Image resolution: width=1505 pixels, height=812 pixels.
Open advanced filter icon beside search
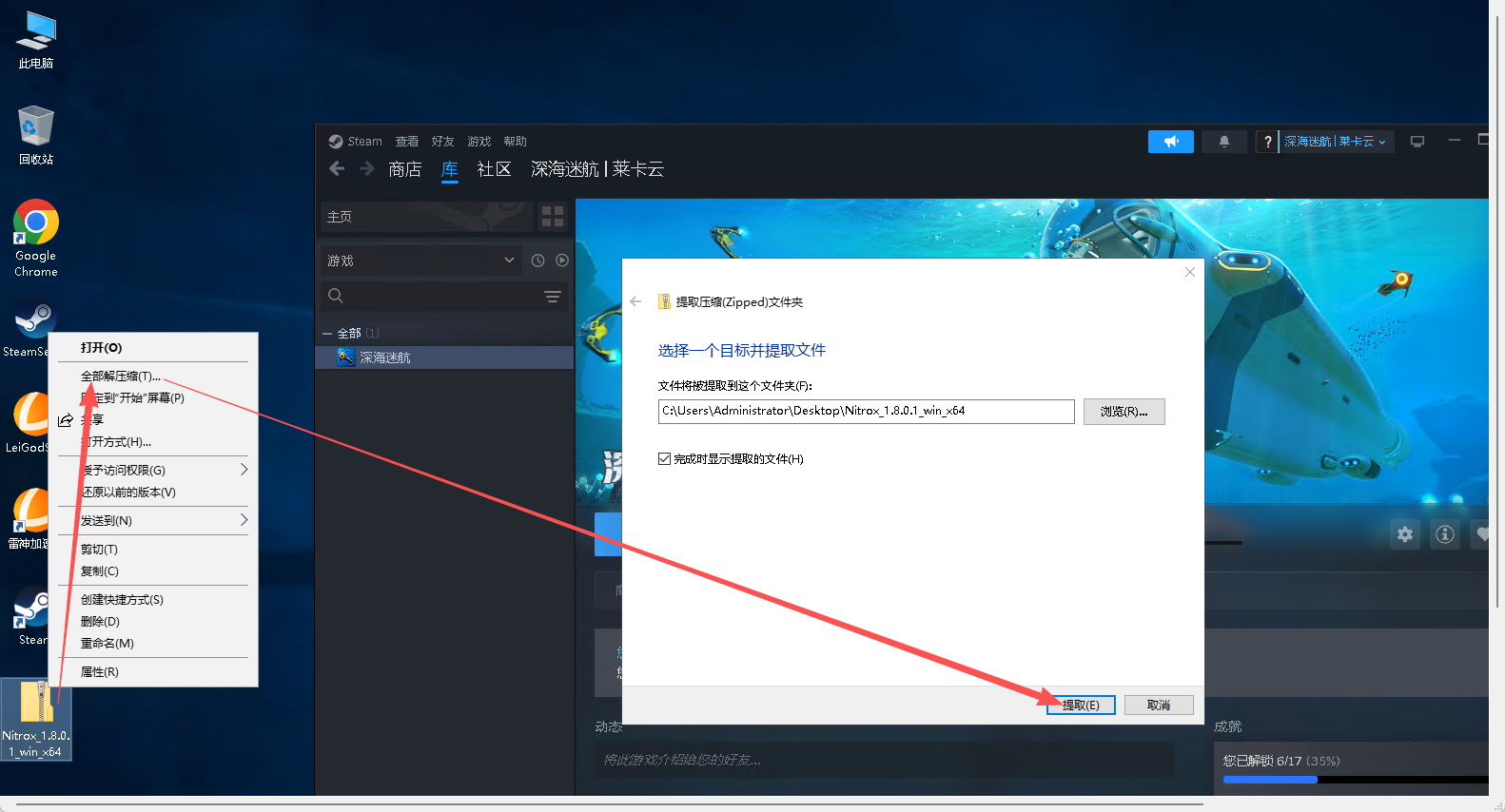click(552, 297)
